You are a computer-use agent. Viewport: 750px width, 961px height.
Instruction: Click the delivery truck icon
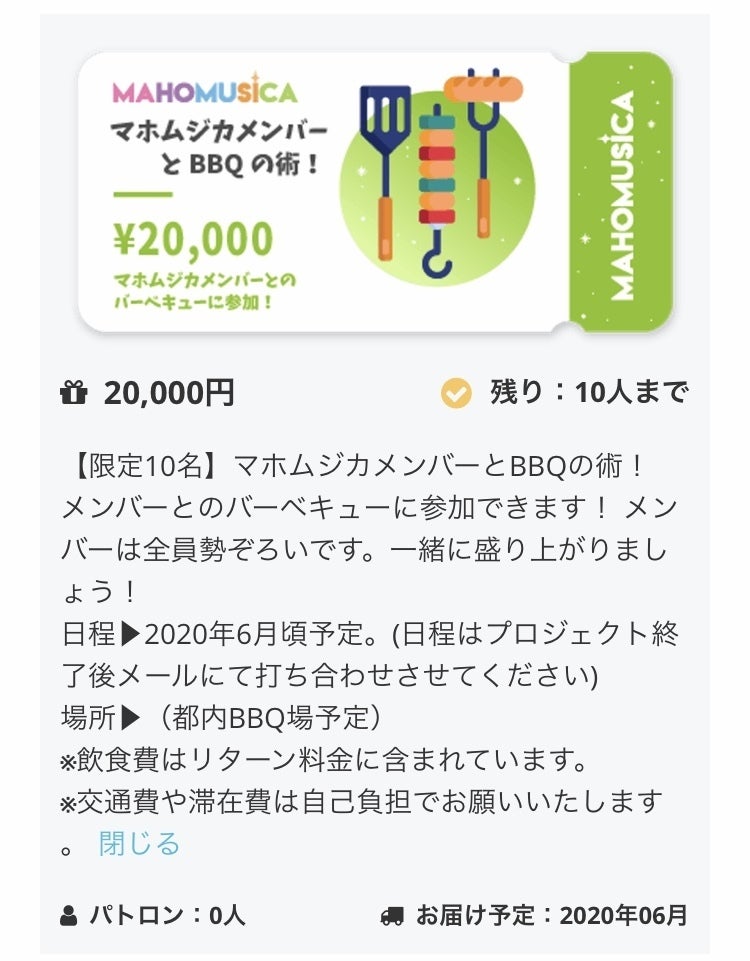(392, 914)
